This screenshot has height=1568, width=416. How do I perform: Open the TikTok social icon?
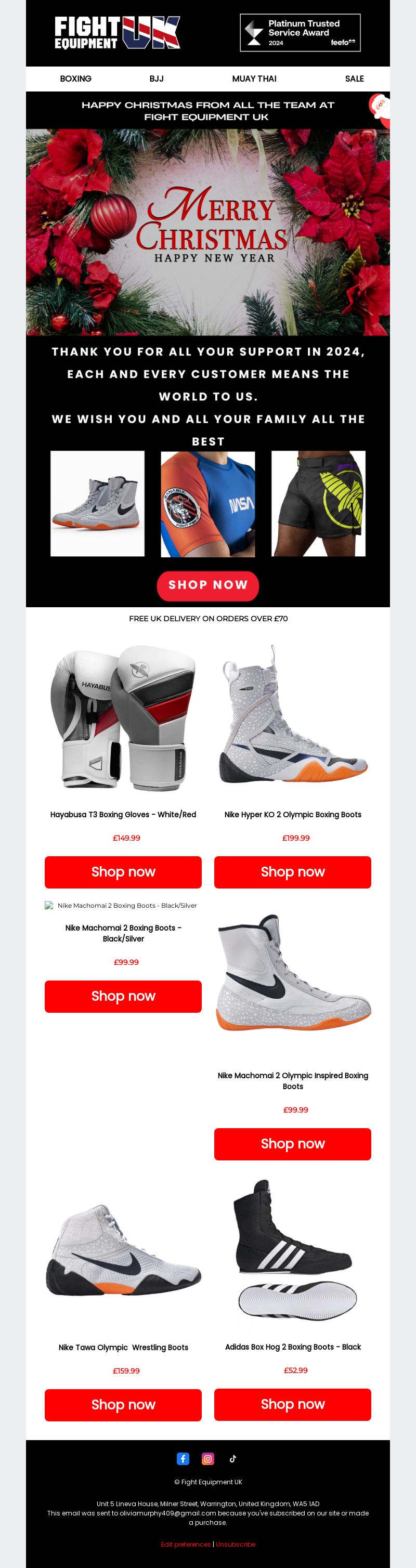232,1458
